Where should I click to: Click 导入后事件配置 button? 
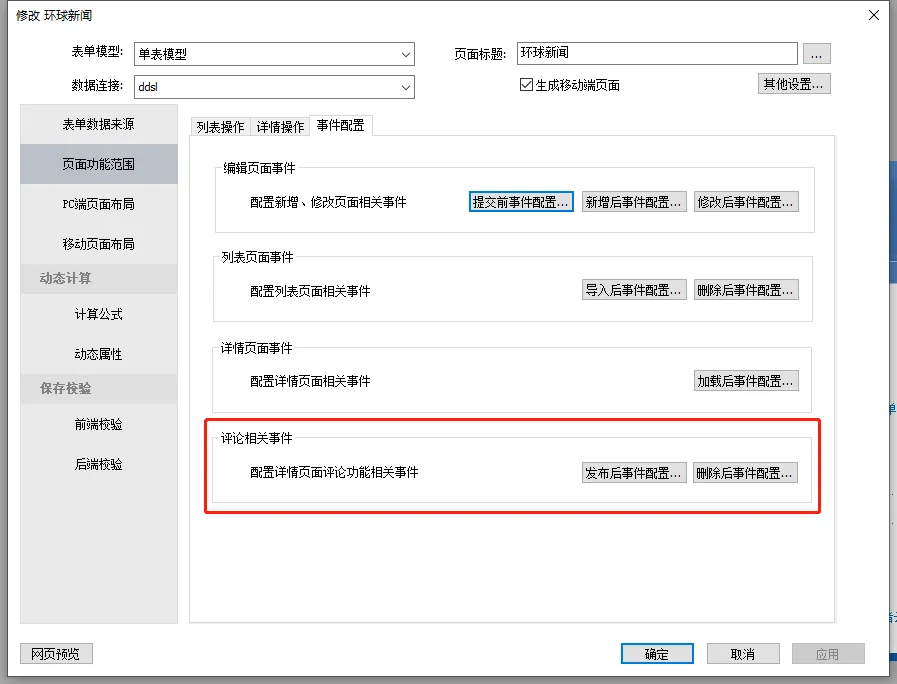click(x=634, y=291)
